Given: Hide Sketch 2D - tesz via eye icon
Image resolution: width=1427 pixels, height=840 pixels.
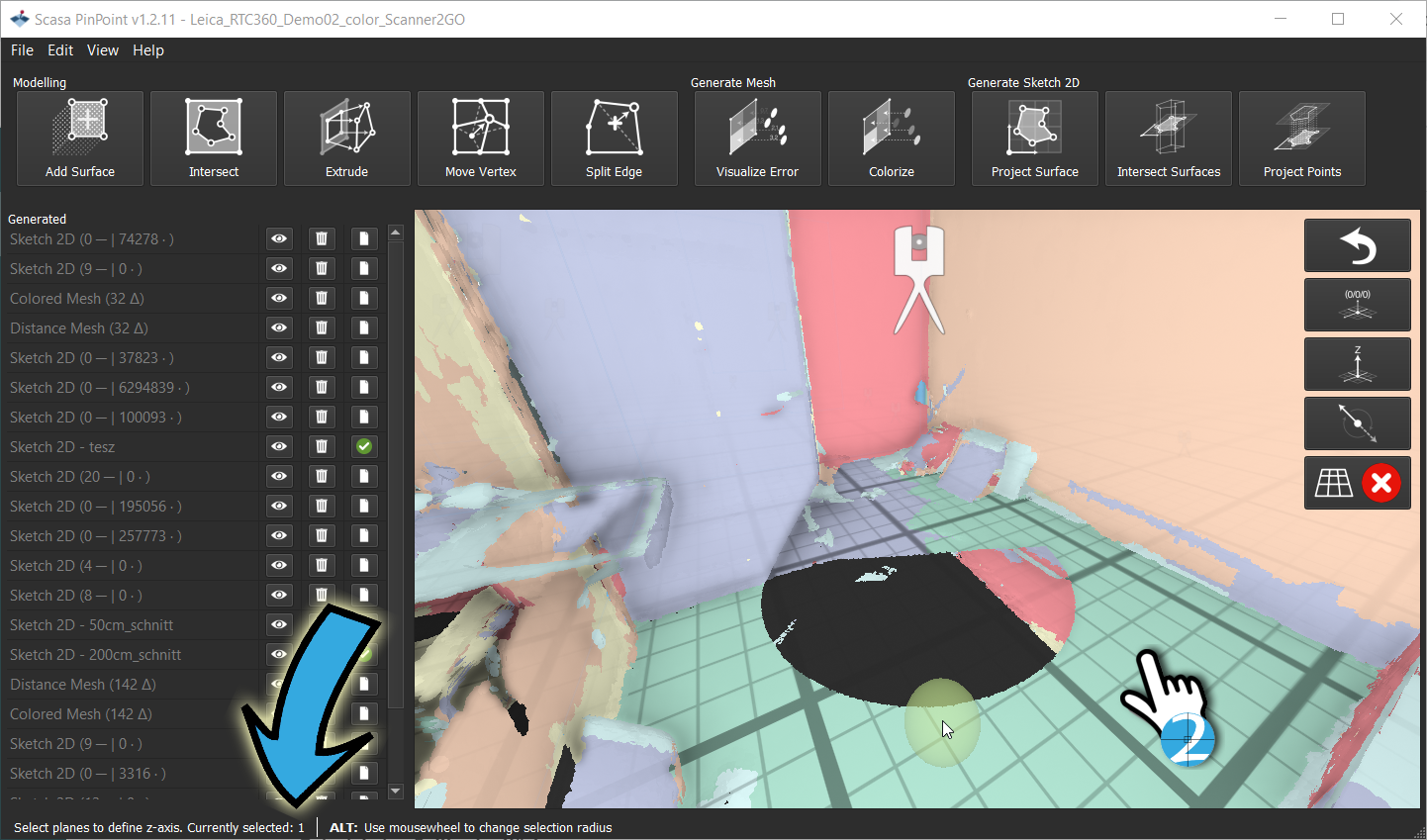Looking at the screenshot, I should click(x=279, y=446).
